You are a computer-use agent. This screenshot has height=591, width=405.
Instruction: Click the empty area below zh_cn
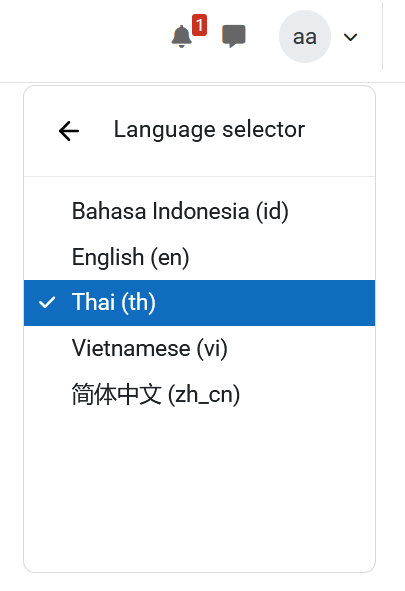(199, 494)
